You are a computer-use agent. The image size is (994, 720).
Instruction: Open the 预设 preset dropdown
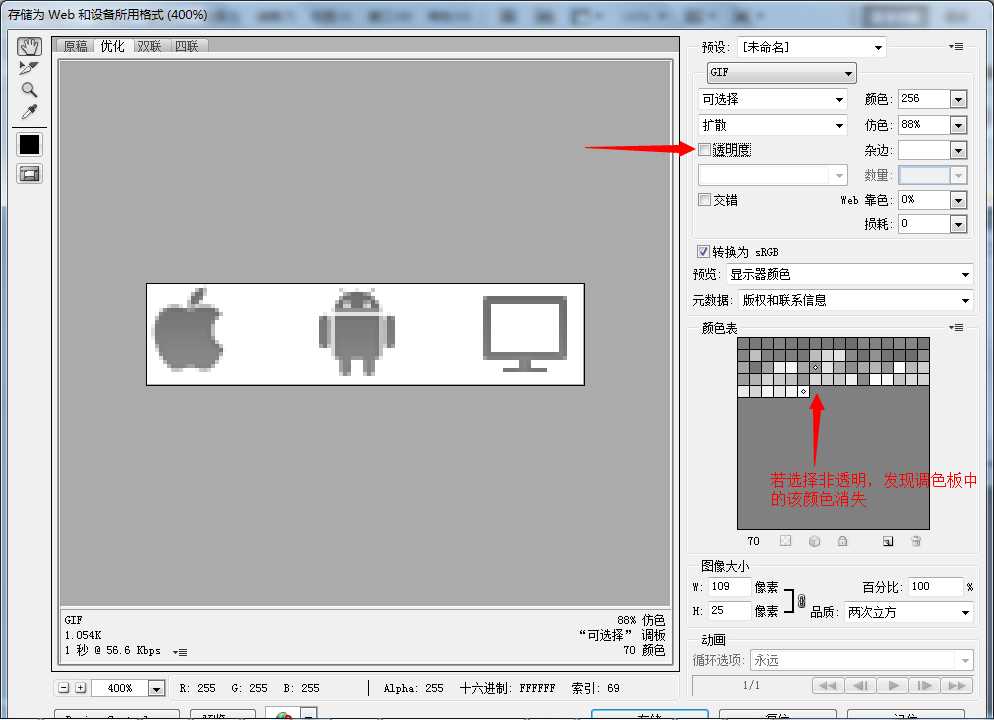click(811, 47)
